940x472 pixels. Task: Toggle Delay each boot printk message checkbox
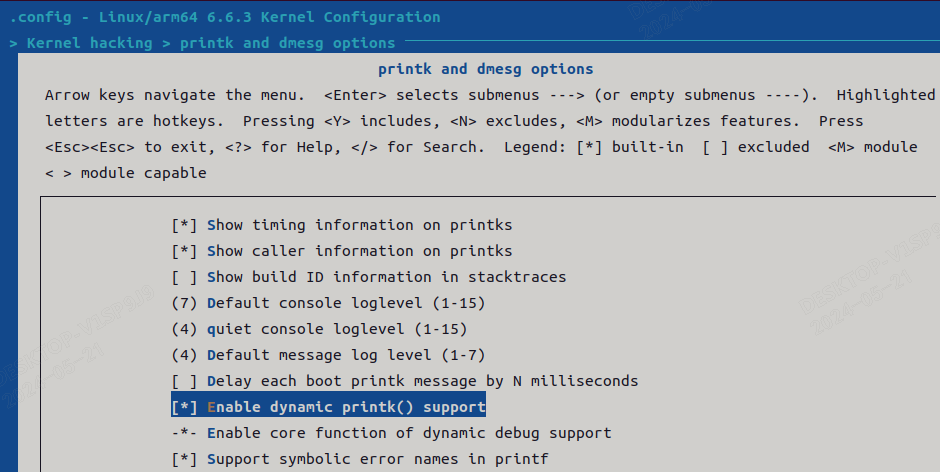point(184,381)
